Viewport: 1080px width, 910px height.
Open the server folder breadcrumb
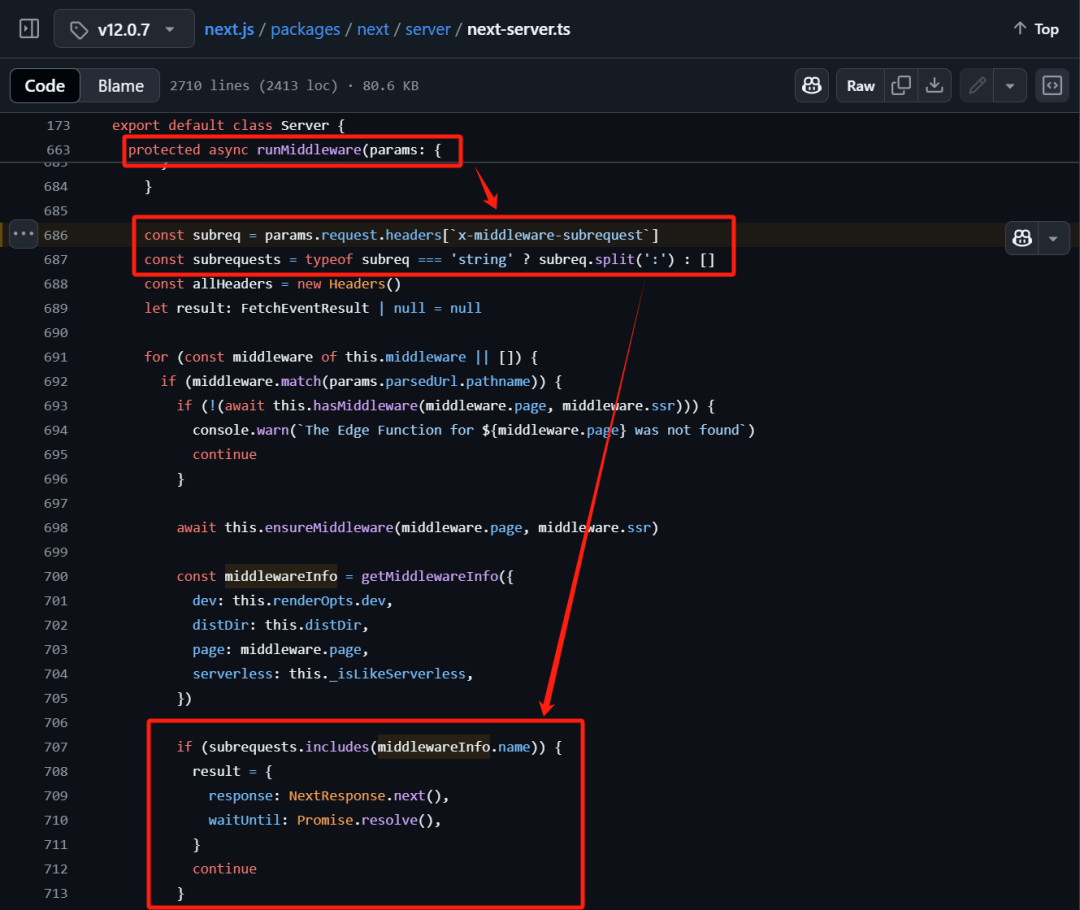[428, 29]
